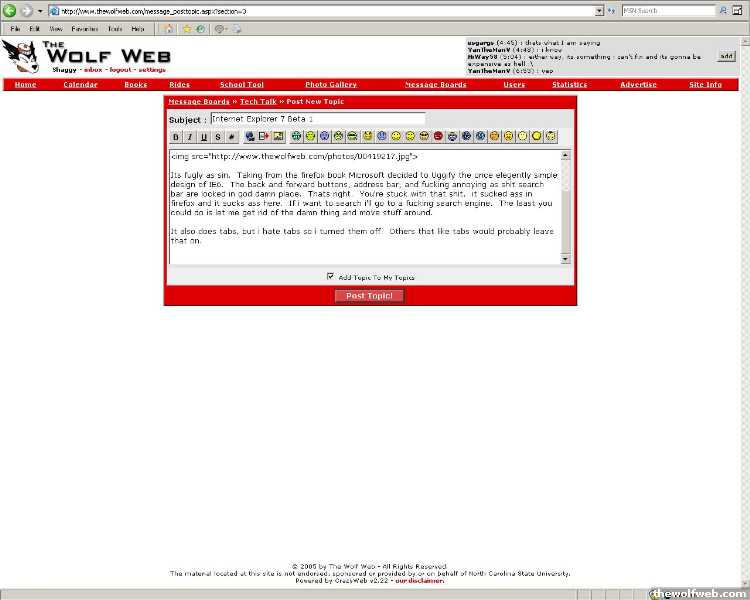Insert image using the picture icon
The width and height of the screenshot is (750, 600).
[279, 136]
